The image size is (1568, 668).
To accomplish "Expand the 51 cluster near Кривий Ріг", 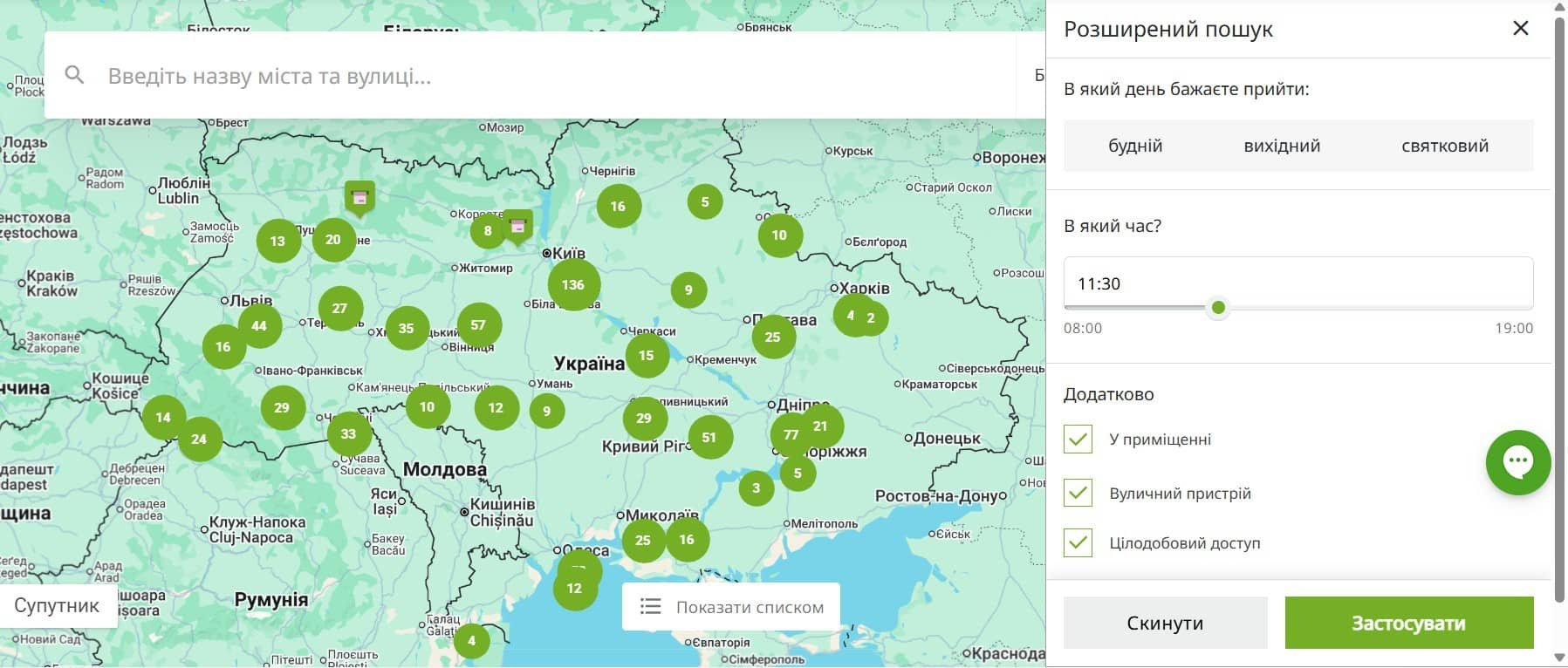I will click(x=709, y=438).
